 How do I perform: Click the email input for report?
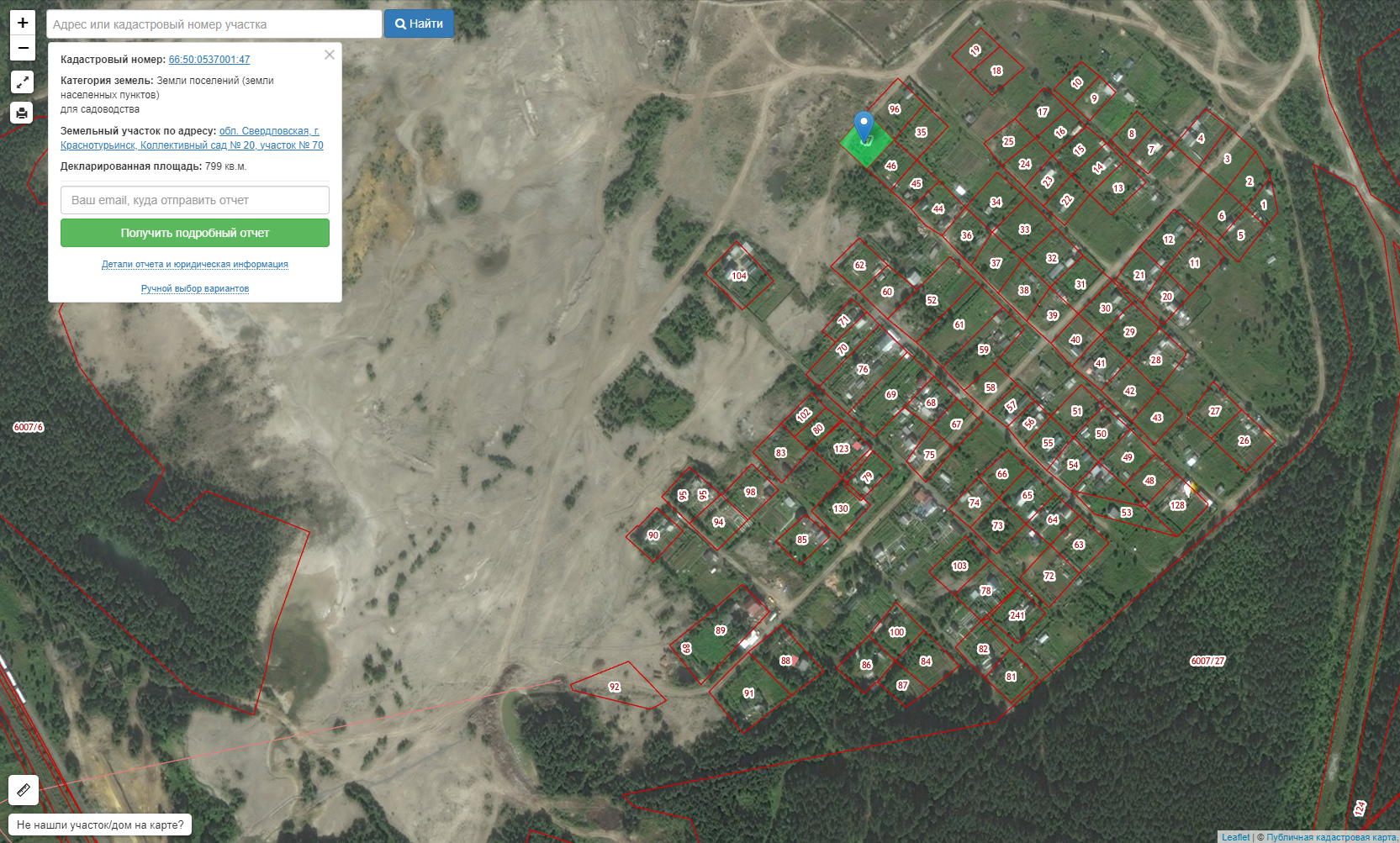195,200
